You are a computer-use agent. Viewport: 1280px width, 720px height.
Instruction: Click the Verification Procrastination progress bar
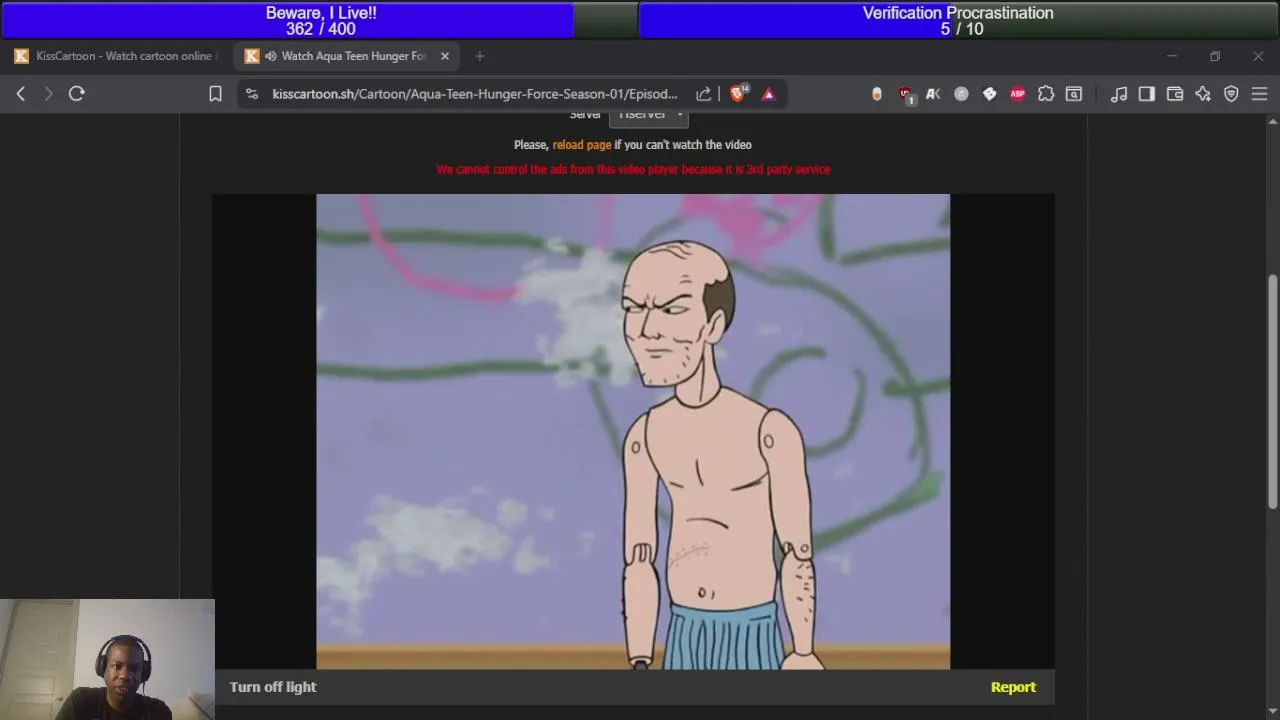[958, 20]
